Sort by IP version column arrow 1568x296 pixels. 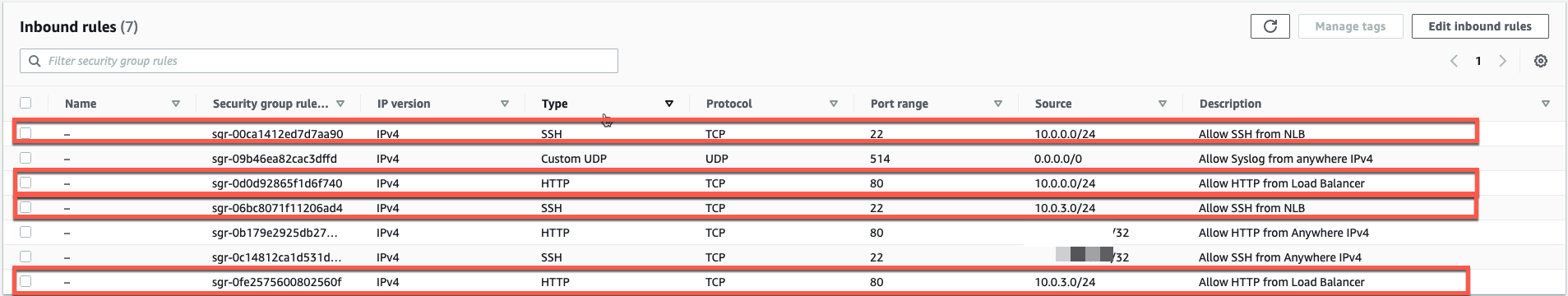click(504, 104)
